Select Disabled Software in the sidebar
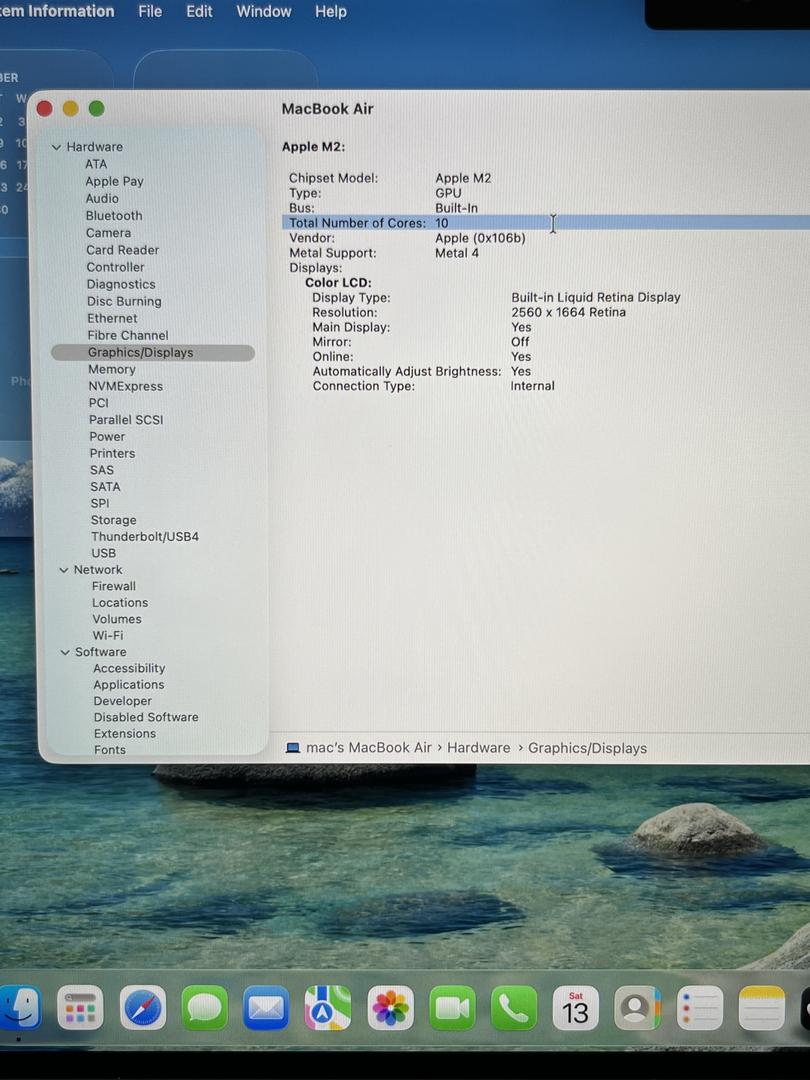Image resolution: width=810 pixels, height=1080 pixels. [x=146, y=717]
